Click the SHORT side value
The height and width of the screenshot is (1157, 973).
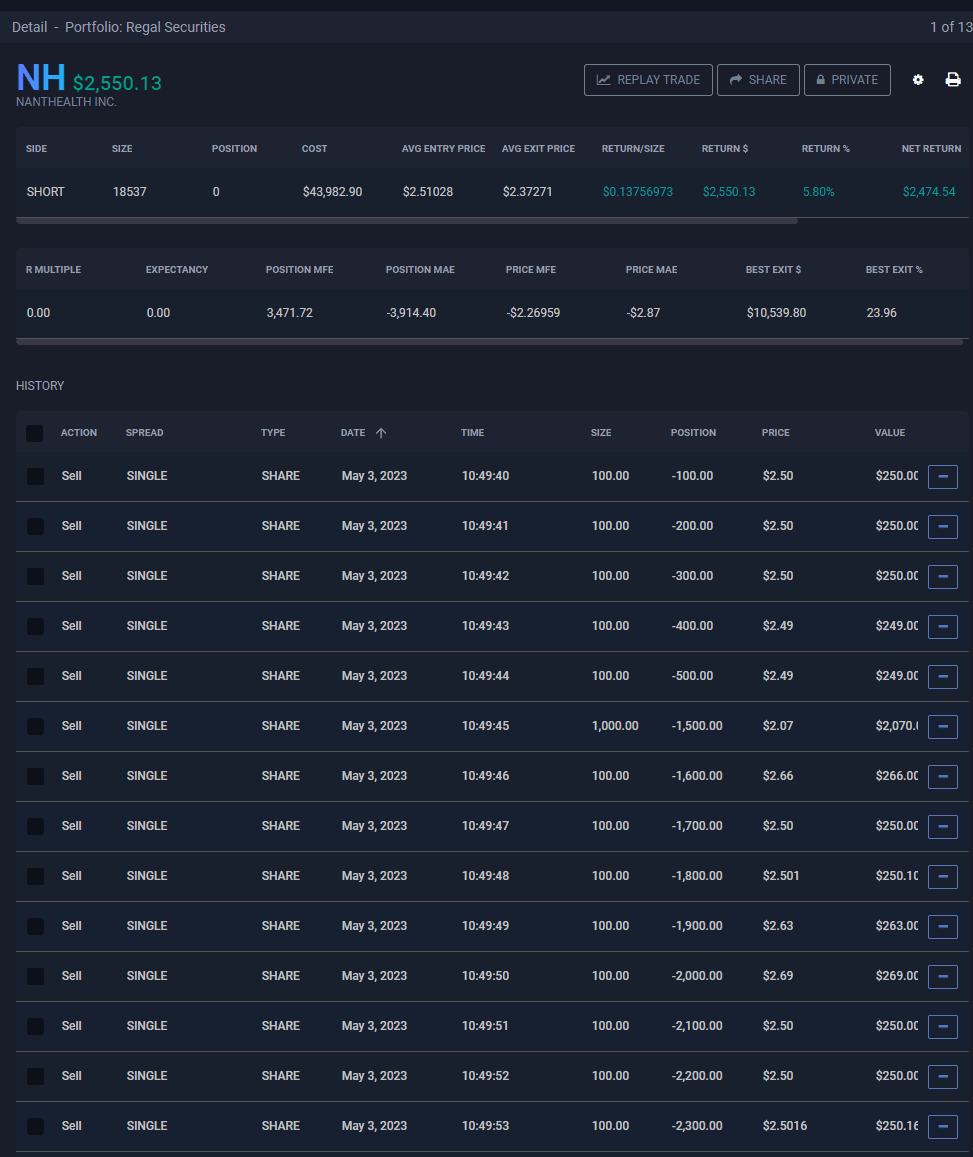[46, 192]
